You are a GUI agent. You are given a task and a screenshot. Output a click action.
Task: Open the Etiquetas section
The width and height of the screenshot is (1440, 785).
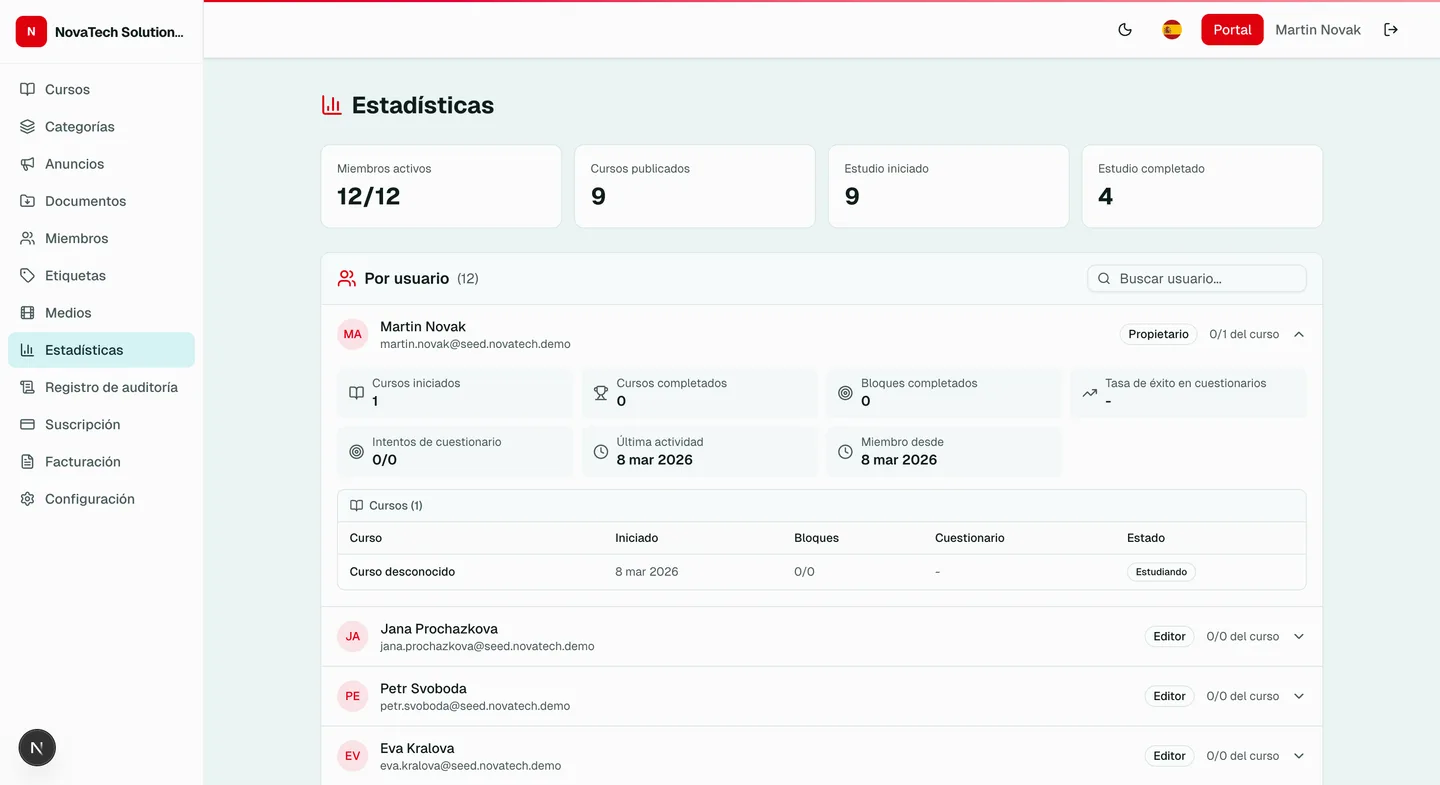click(75, 275)
